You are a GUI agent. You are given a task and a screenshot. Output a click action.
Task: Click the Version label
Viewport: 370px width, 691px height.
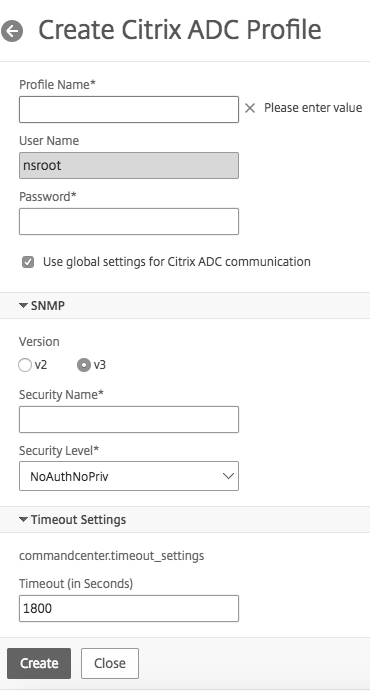tap(39, 342)
